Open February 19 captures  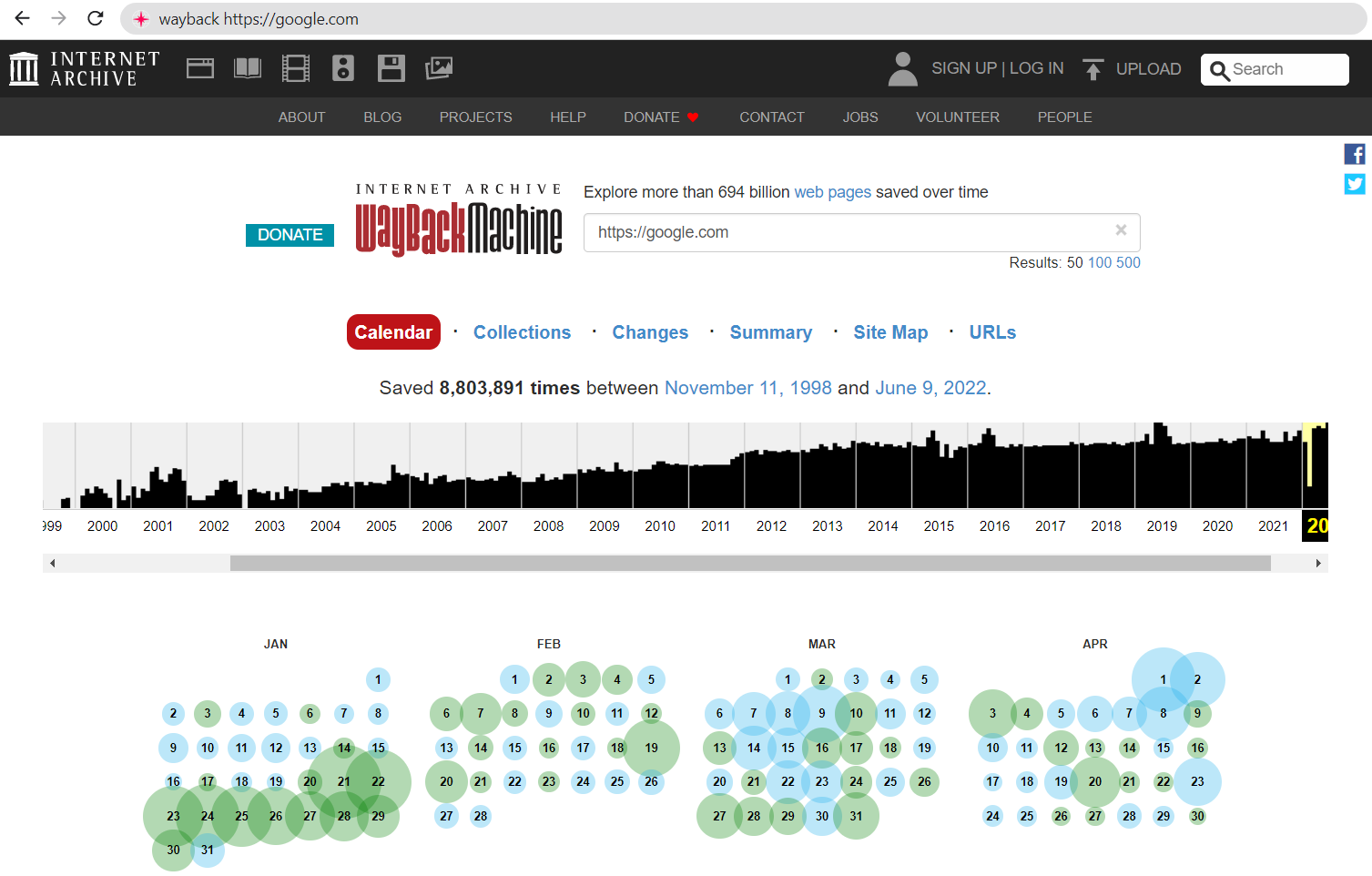click(x=651, y=748)
